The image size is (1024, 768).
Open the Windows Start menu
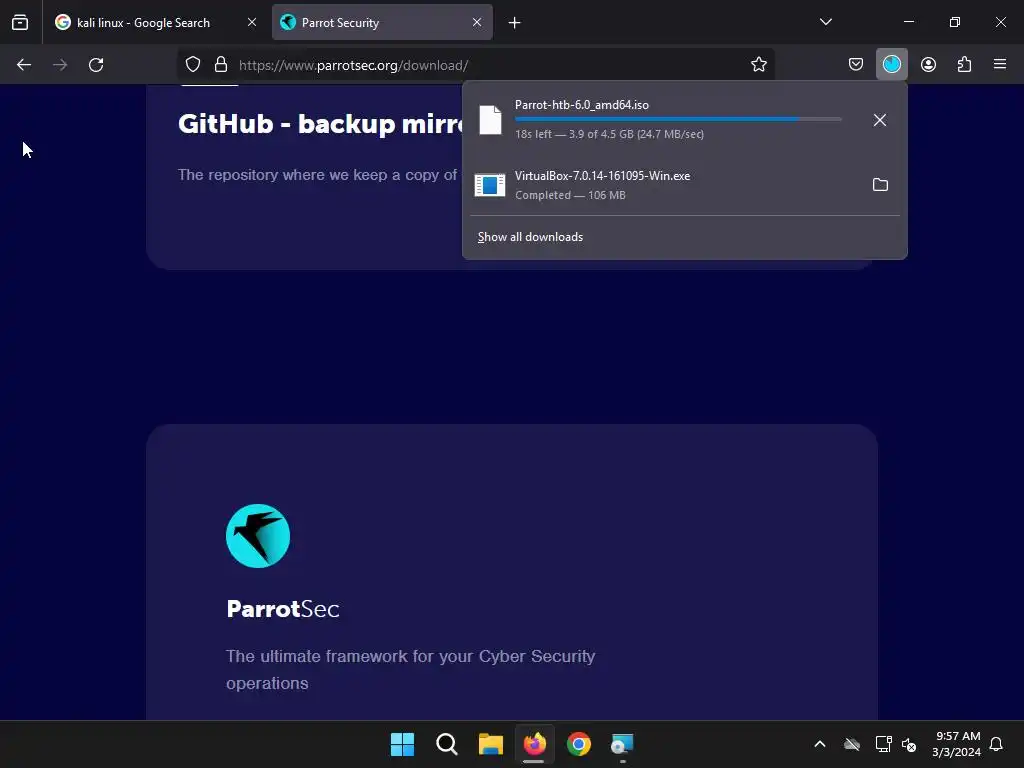point(402,744)
